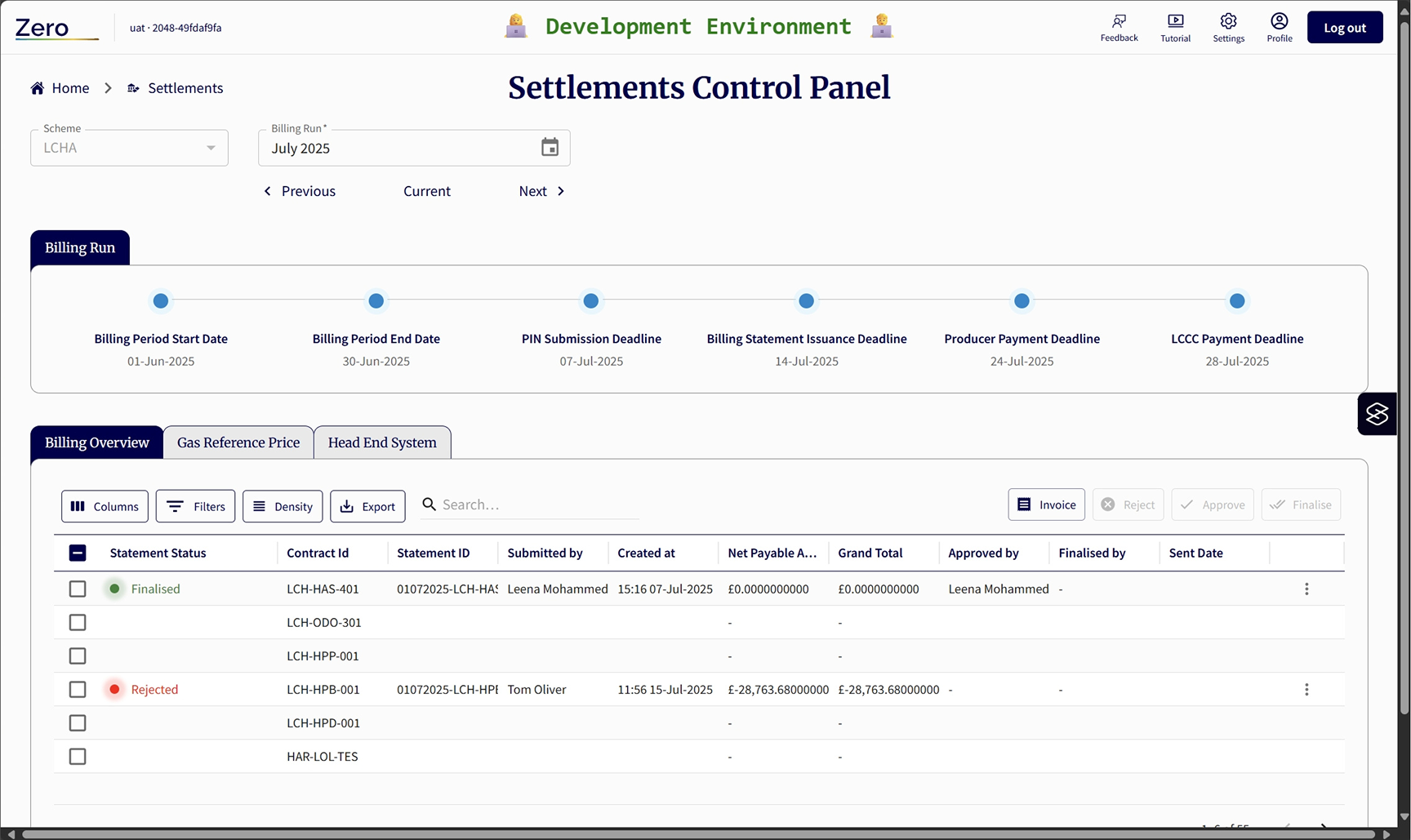Viewport: 1411px width, 840px height.
Task: Open the Profile icon
Action: (1279, 22)
